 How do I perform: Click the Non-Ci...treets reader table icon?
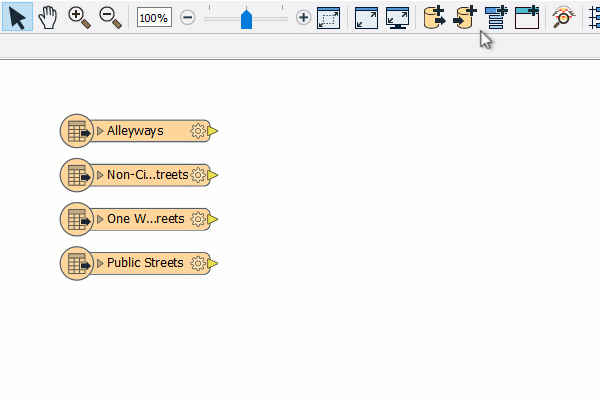coord(77,175)
